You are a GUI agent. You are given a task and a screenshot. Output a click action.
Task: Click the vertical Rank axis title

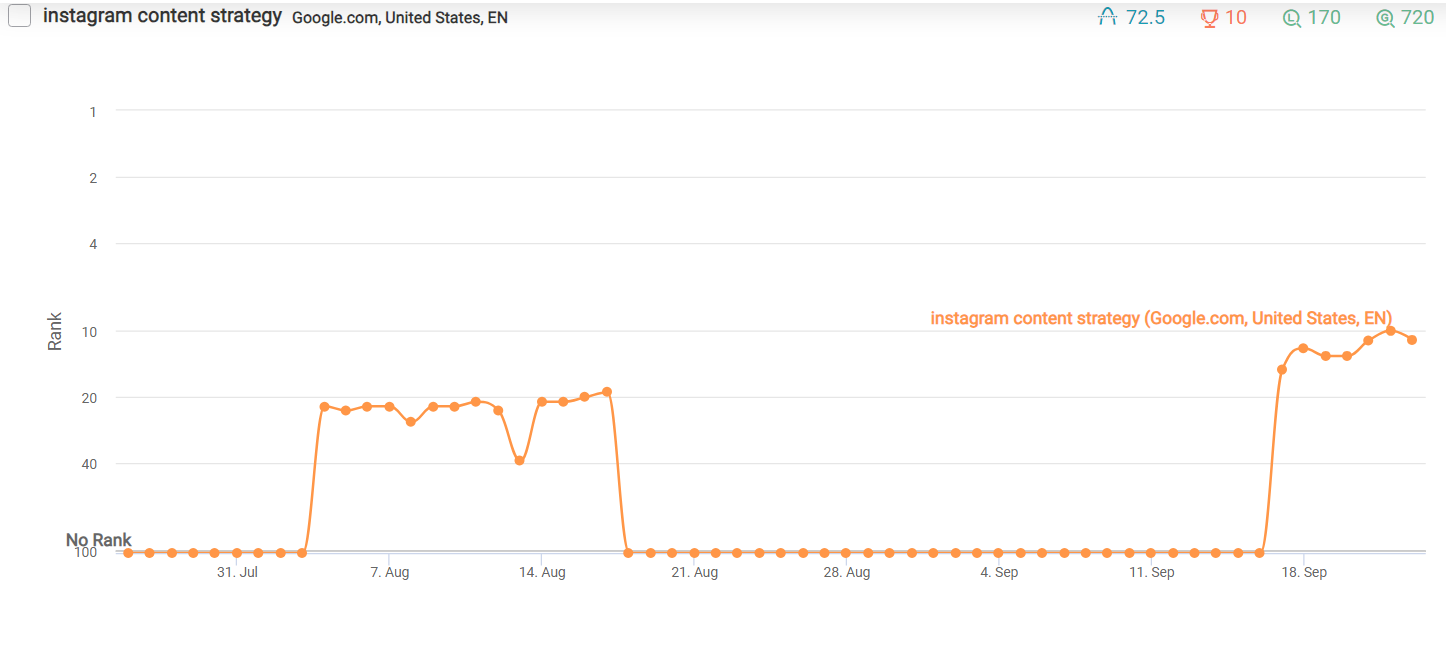55,331
